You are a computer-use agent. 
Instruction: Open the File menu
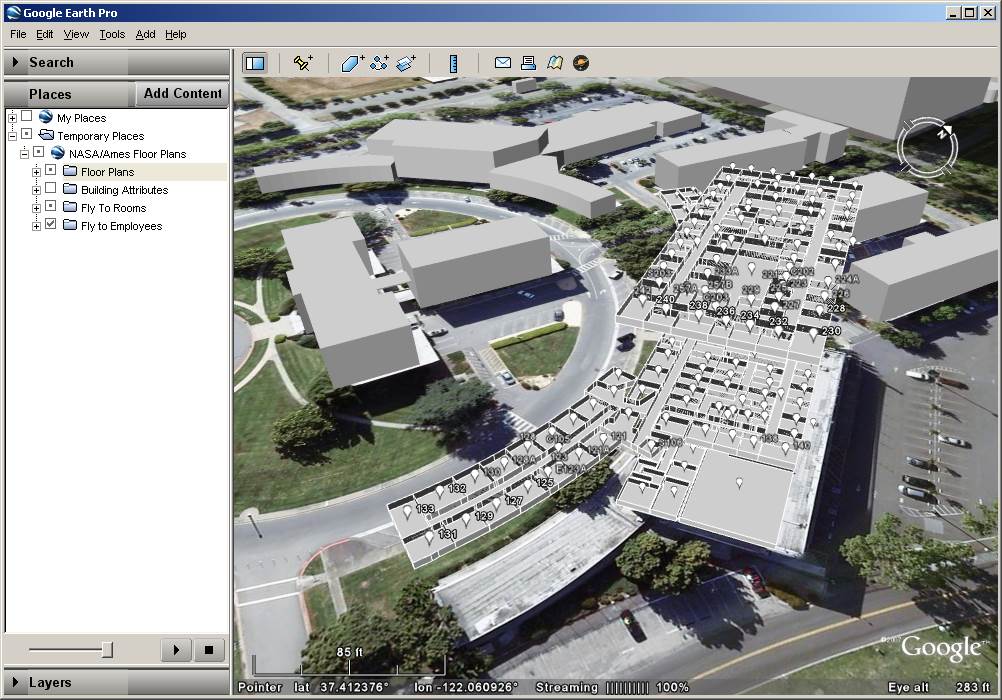[x=18, y=35]
